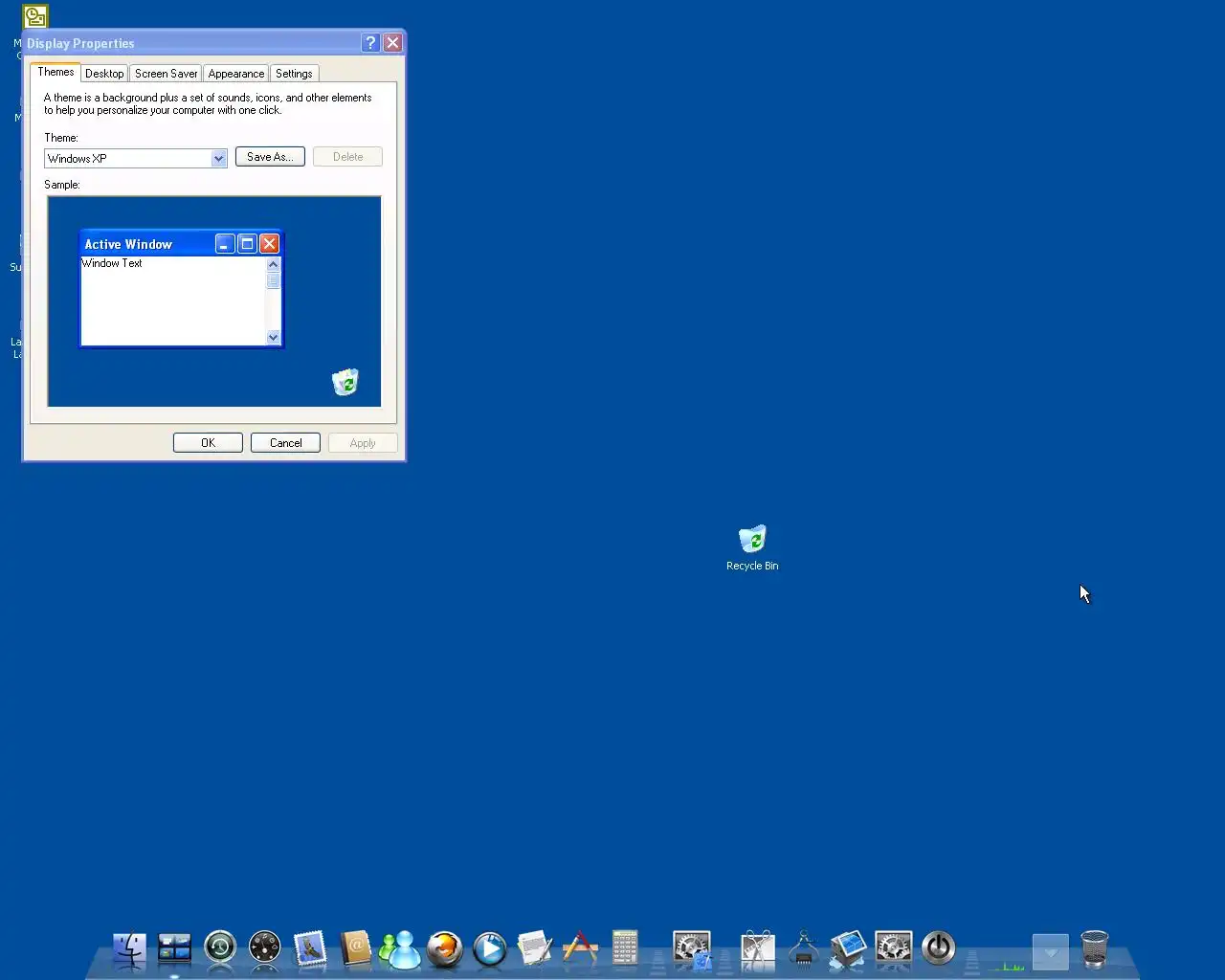Open the stacks arrow docklet in the dock
This screenshot has width=1225, height=980.
coord(1050,951)
